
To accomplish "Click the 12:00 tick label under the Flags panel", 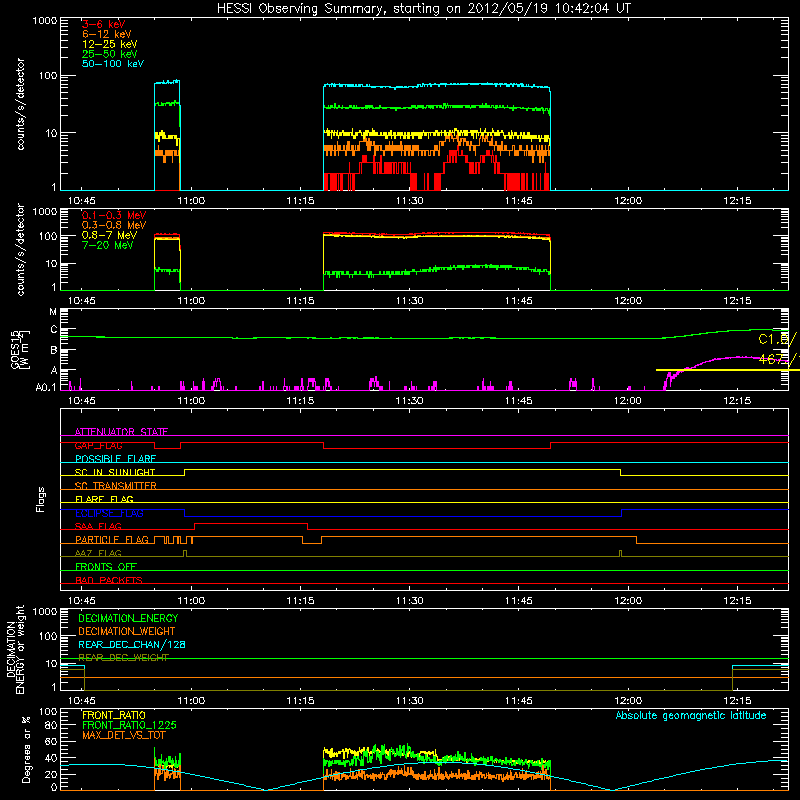I will pos(628,601).
